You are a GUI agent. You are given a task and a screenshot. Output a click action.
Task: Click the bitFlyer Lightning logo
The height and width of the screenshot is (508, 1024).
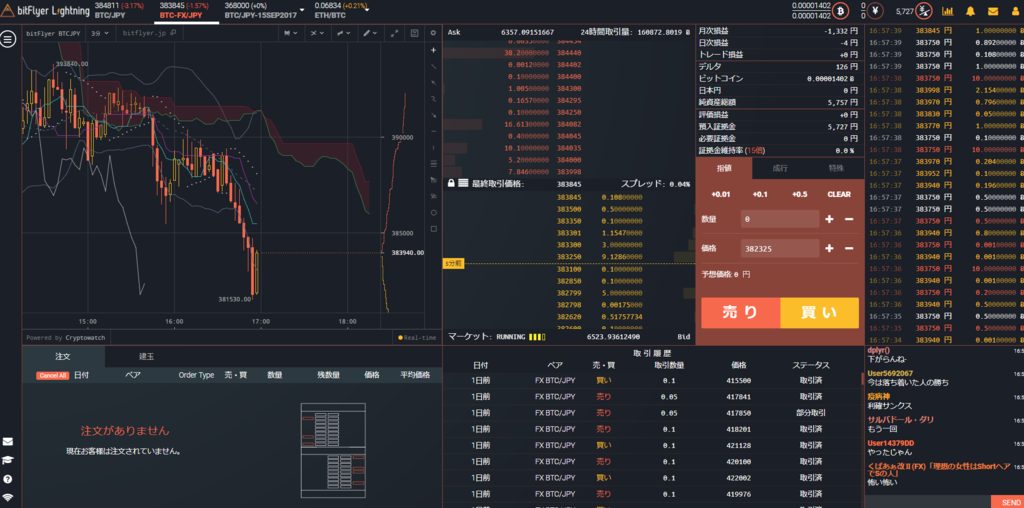pos(45,10)
